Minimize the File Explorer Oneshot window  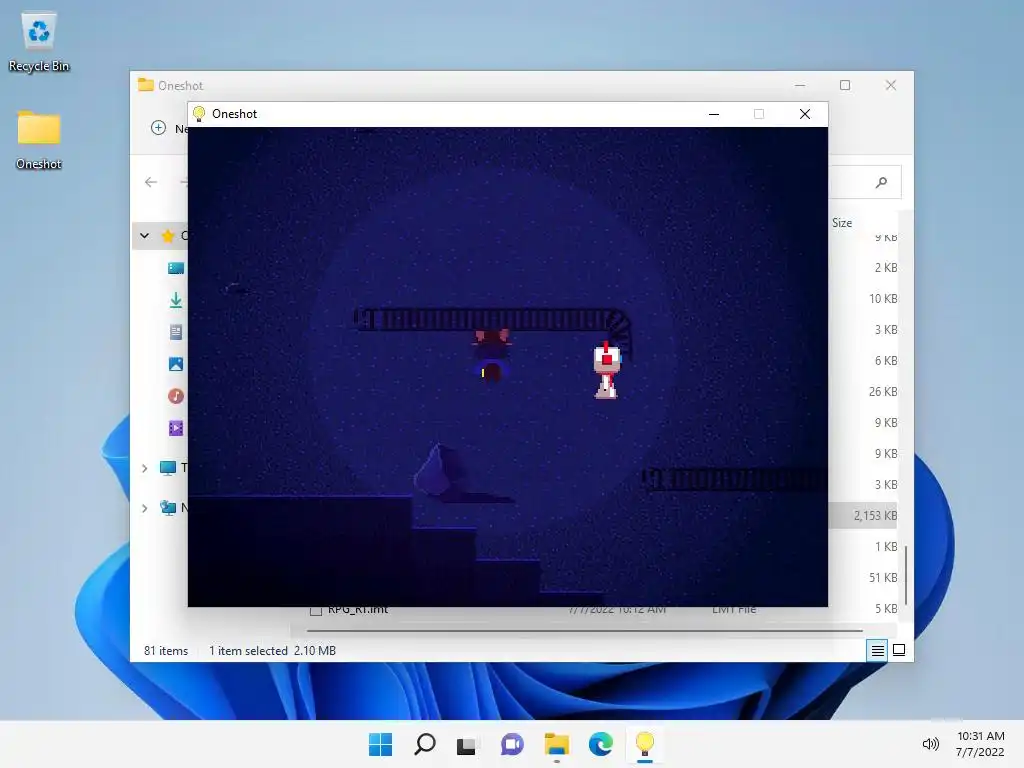[800, 85]
